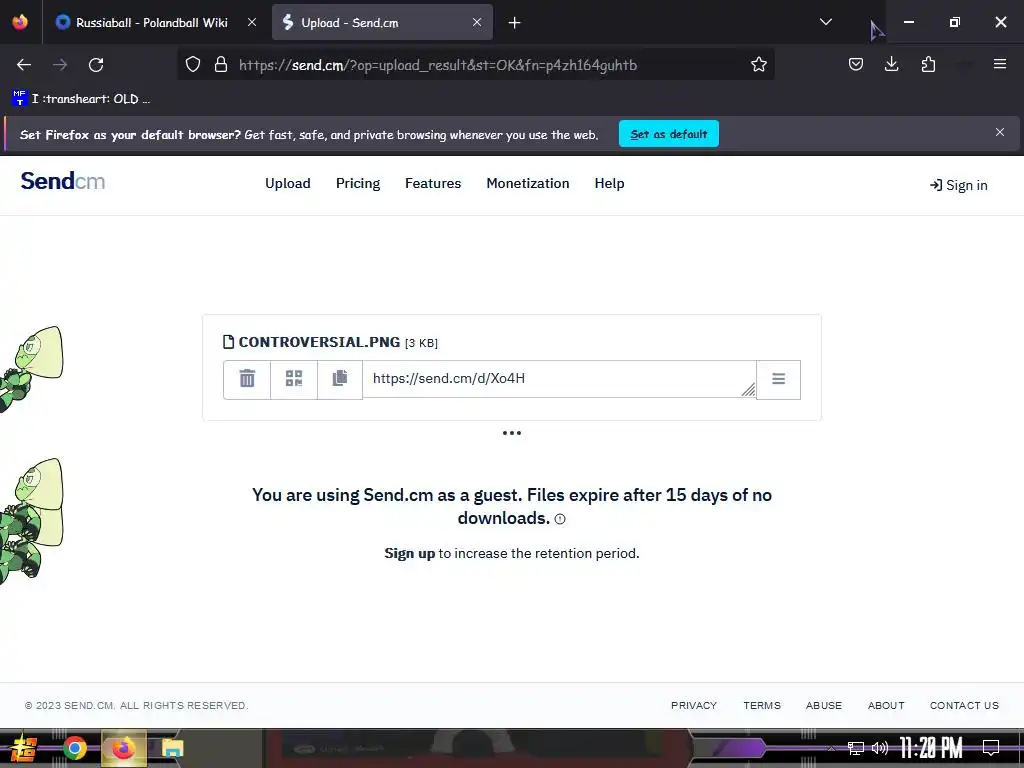Click Sign in at top right
This screenshot has height=768, width=1024.
[958, 185]
